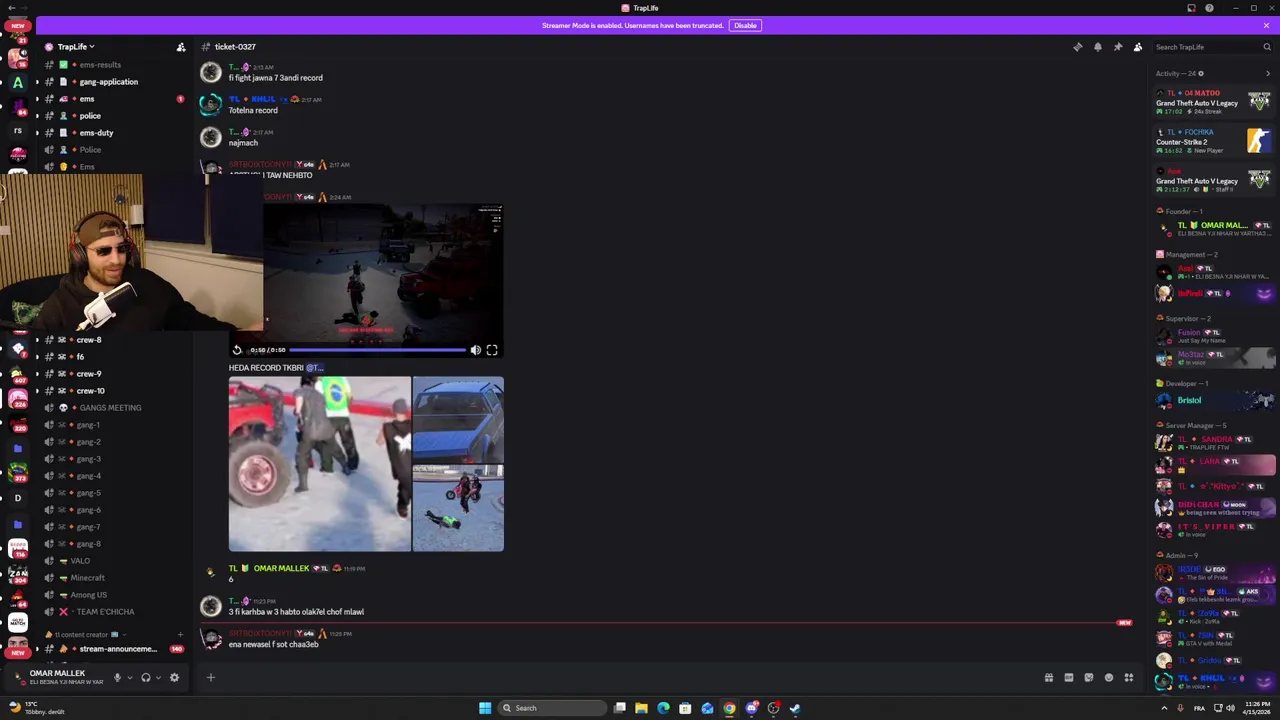Click the plus attach button in message bar
Image resolution: width=1280 pixels, height=720 pixels.
coord(211,678)
